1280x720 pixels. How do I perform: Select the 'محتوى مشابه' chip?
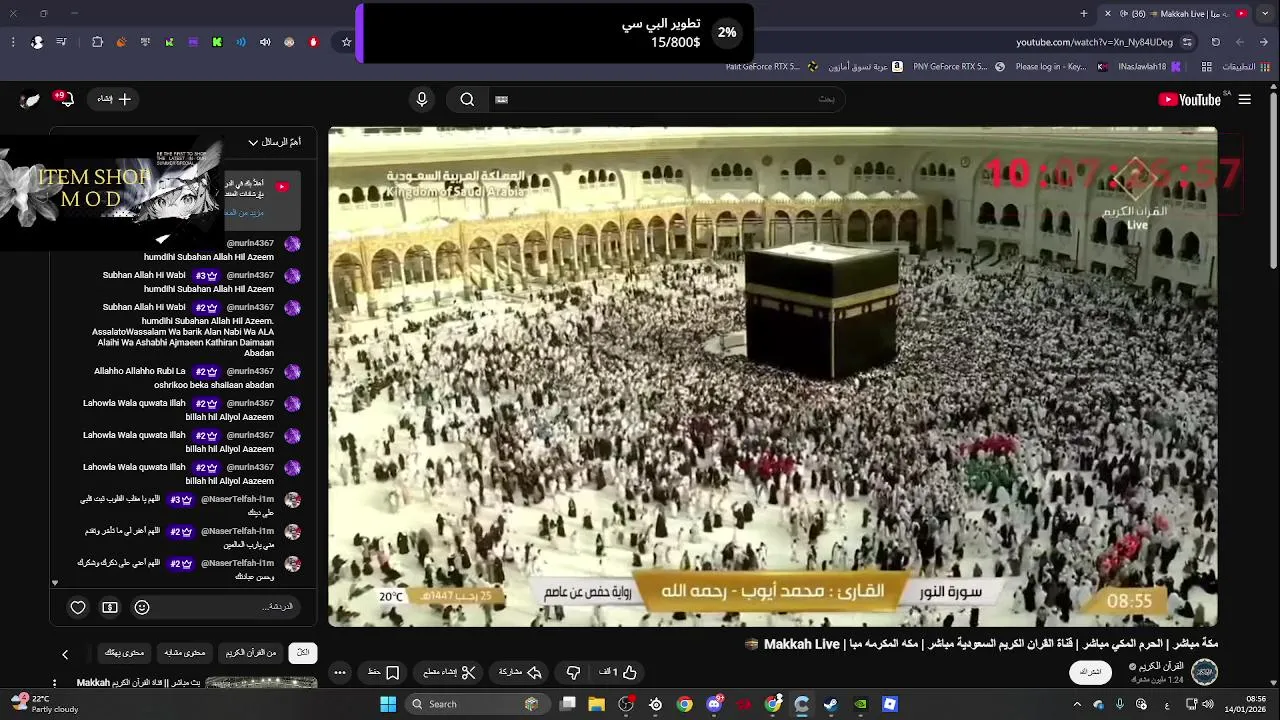[185, 653]
